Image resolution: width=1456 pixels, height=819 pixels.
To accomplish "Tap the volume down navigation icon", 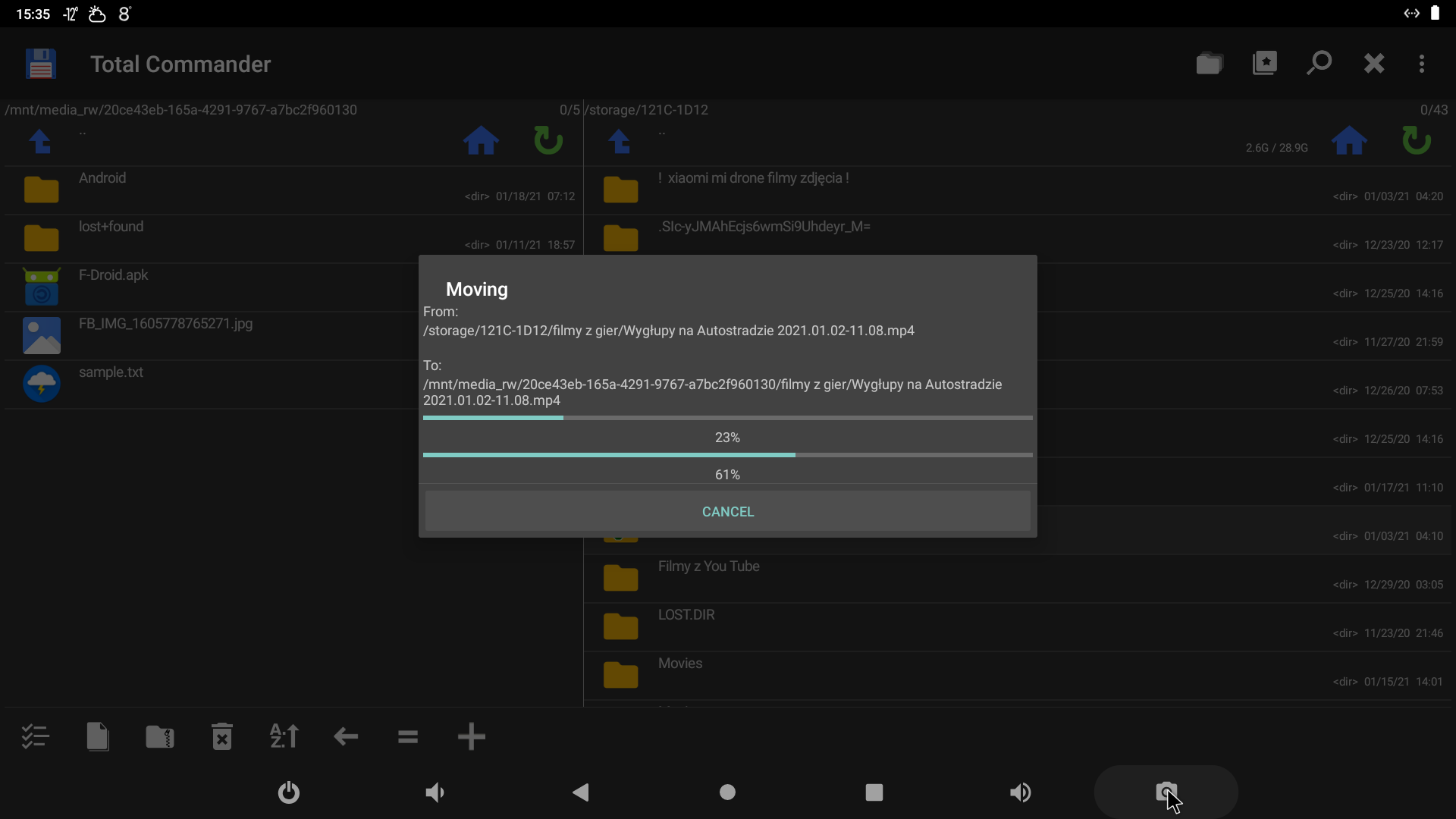I will [435, 792].
